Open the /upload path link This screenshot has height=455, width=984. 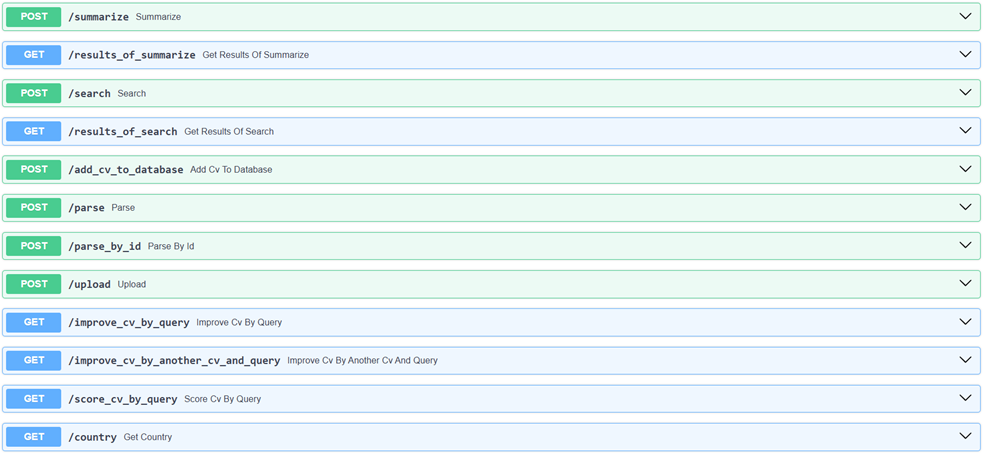89,284
